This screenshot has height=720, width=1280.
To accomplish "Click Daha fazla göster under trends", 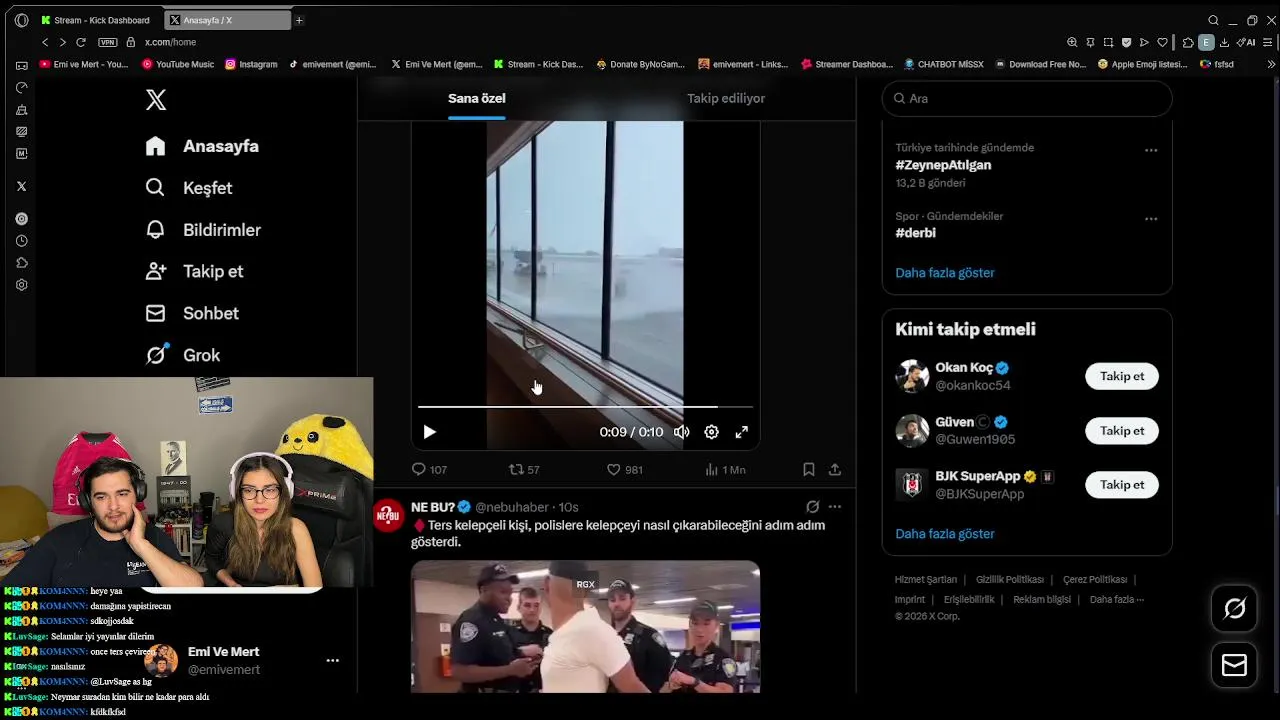I will [945, 273].
